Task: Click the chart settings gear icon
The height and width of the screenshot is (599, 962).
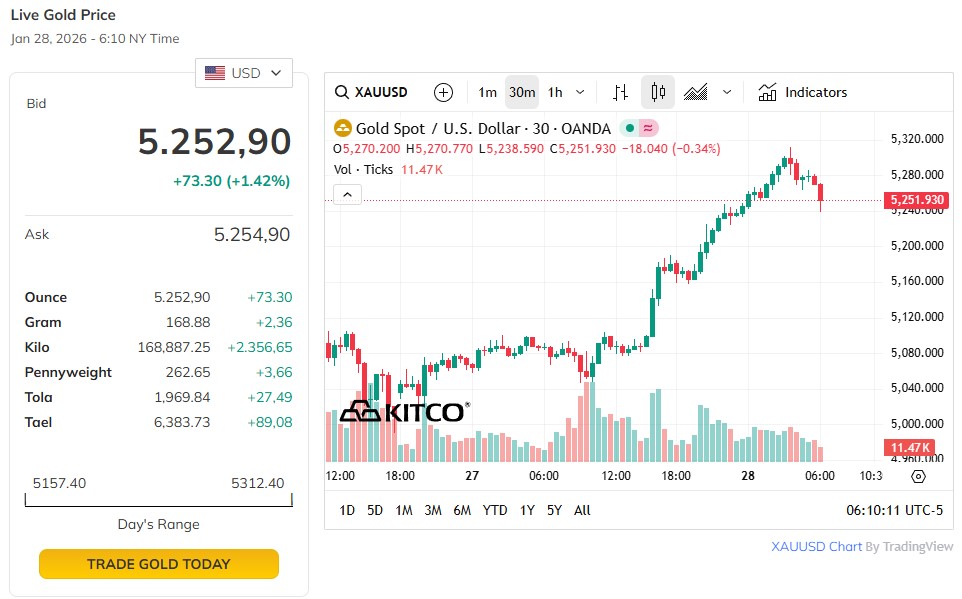Action: tap(919, 476)
